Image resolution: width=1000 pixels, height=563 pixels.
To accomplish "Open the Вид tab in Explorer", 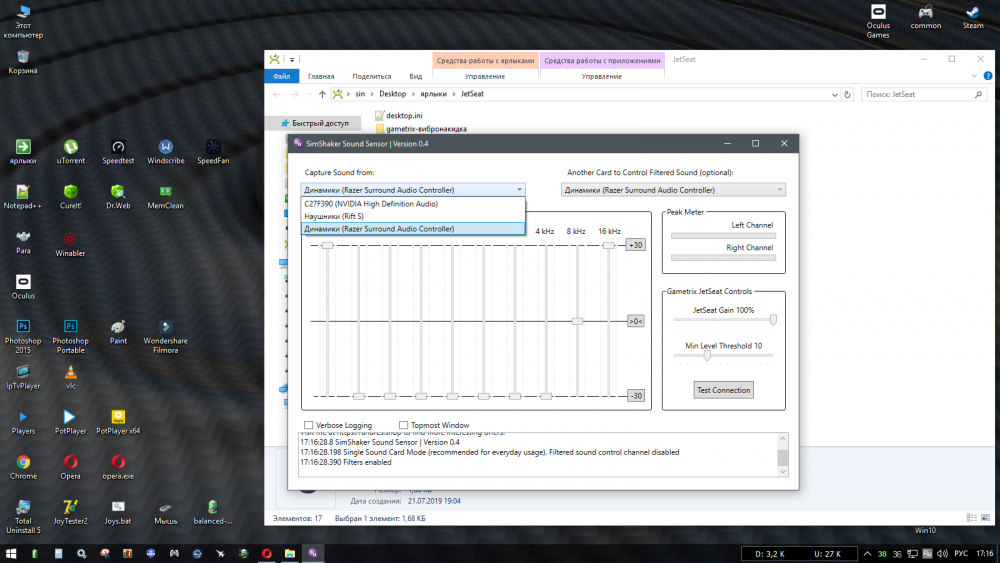I will pyautogui.click(x=415, y=76).
